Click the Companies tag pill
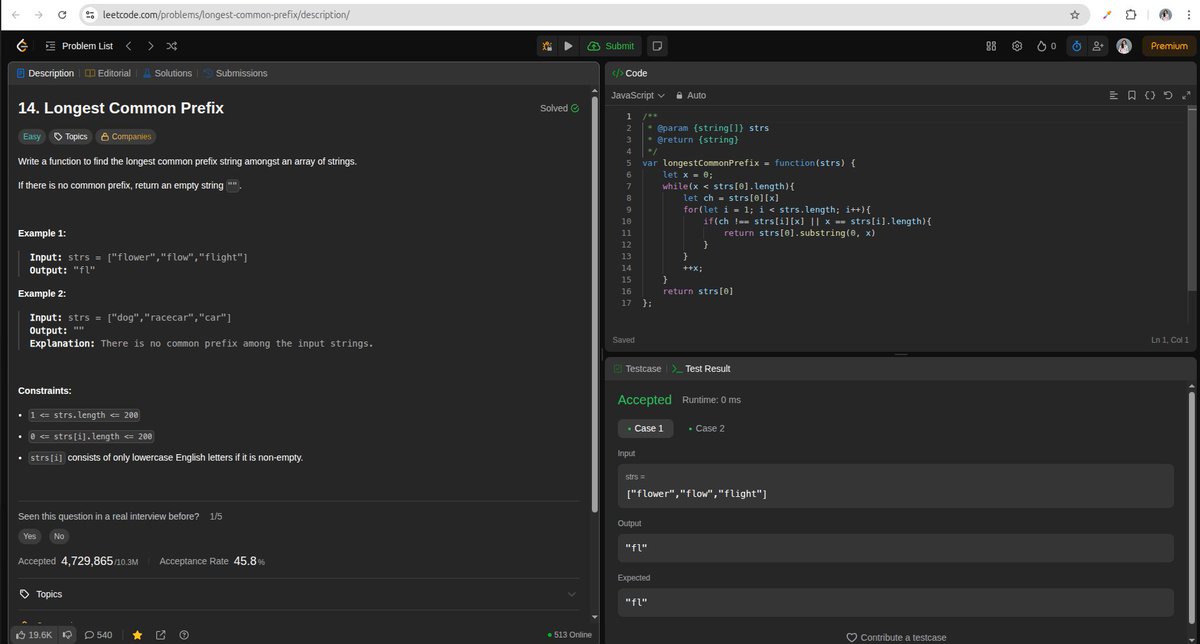 click(x=125, y=137)
